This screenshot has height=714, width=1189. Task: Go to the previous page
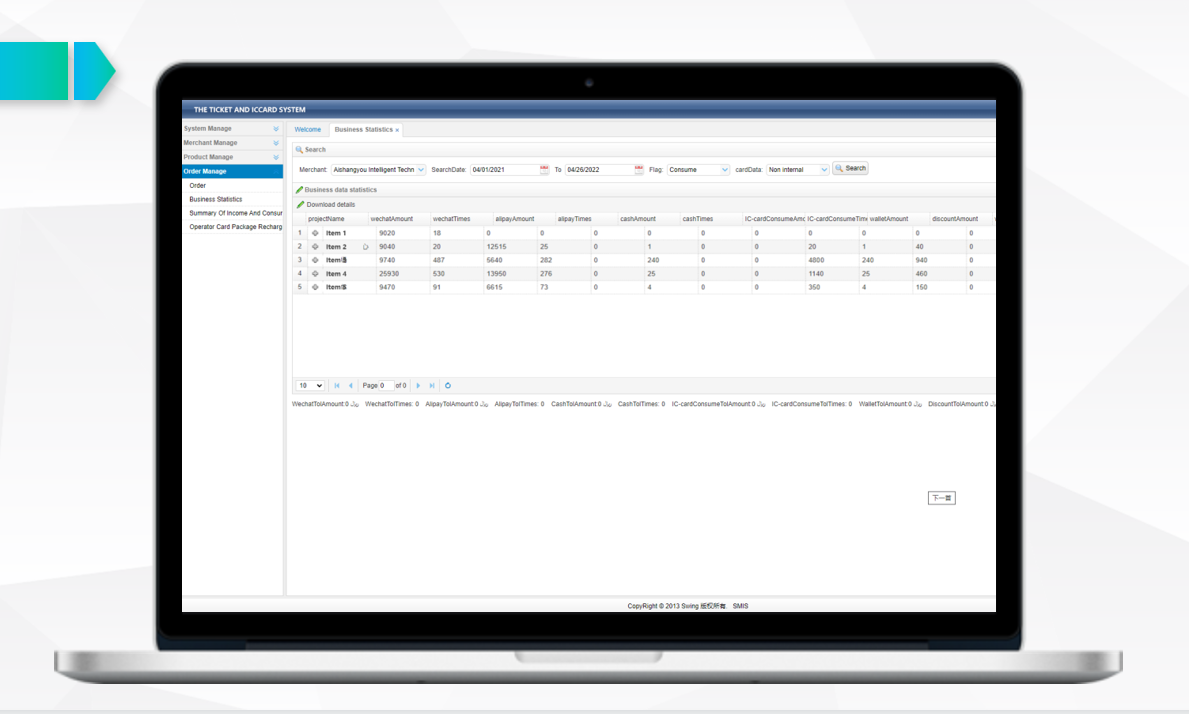(350, 386)
